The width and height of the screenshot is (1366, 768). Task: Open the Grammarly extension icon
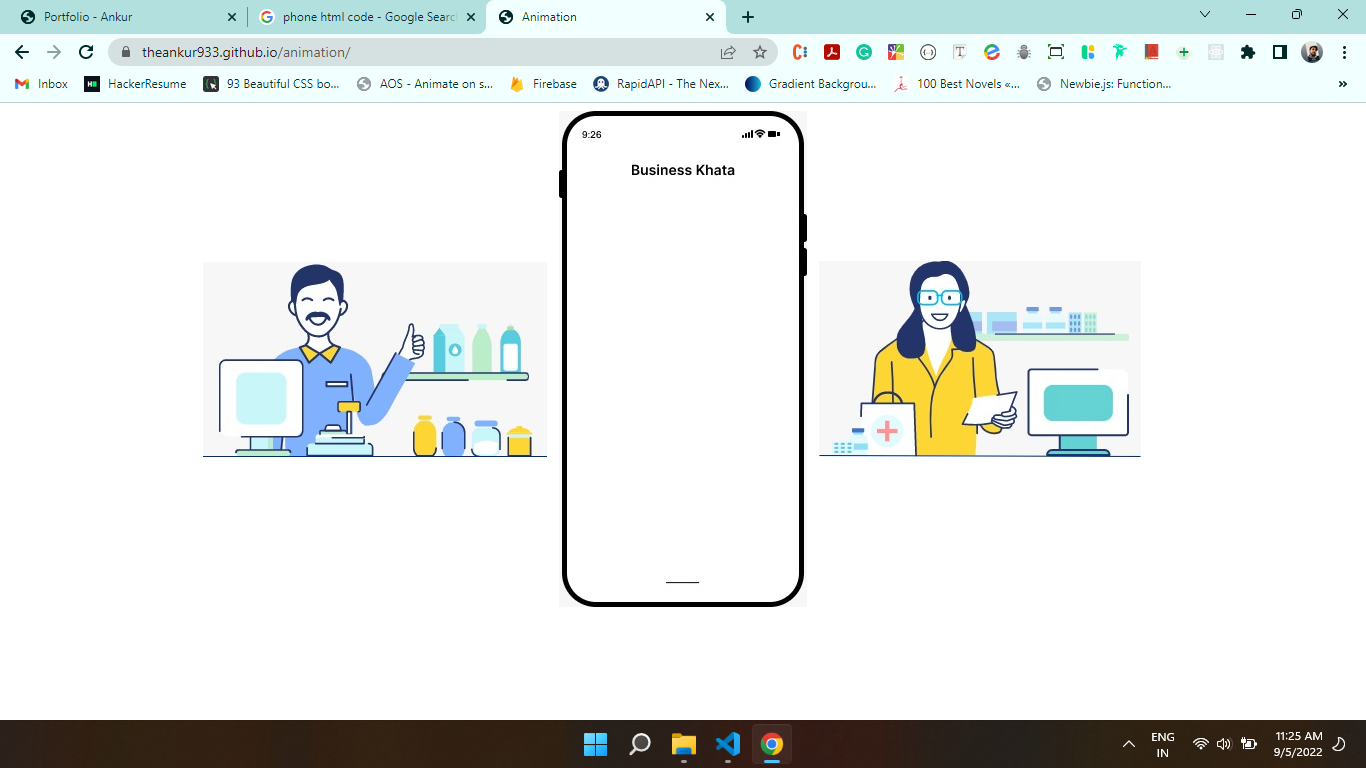(864, 52)
